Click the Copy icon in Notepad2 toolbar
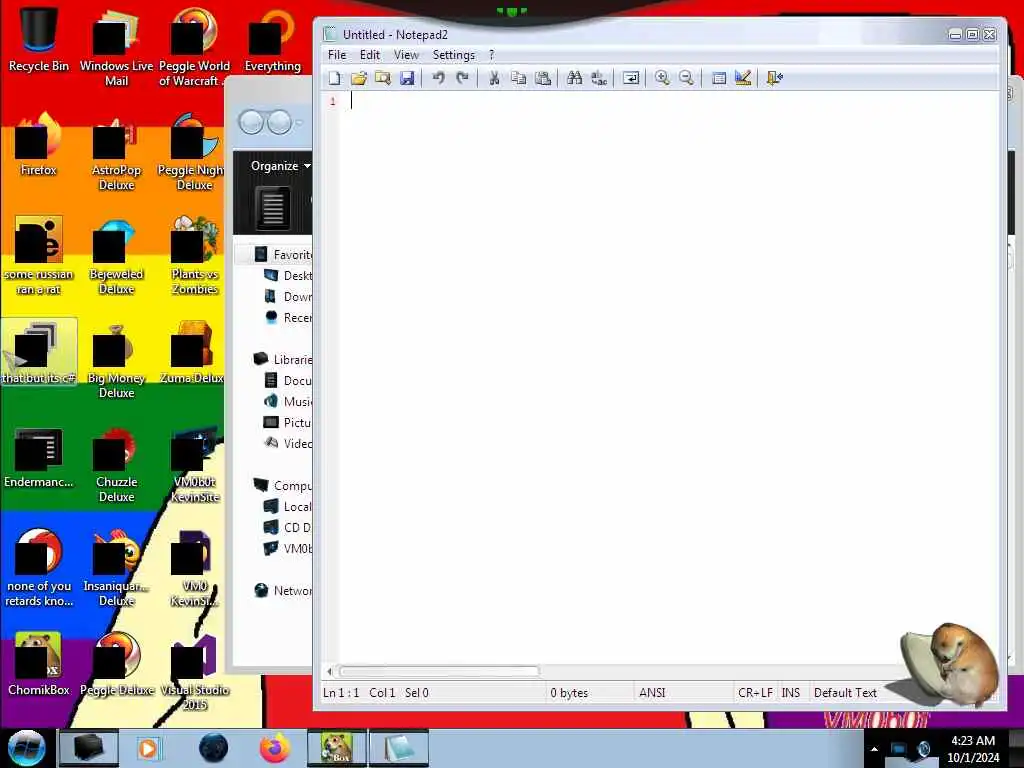This screenshot has height=768, width=1024. pos(519,78)
